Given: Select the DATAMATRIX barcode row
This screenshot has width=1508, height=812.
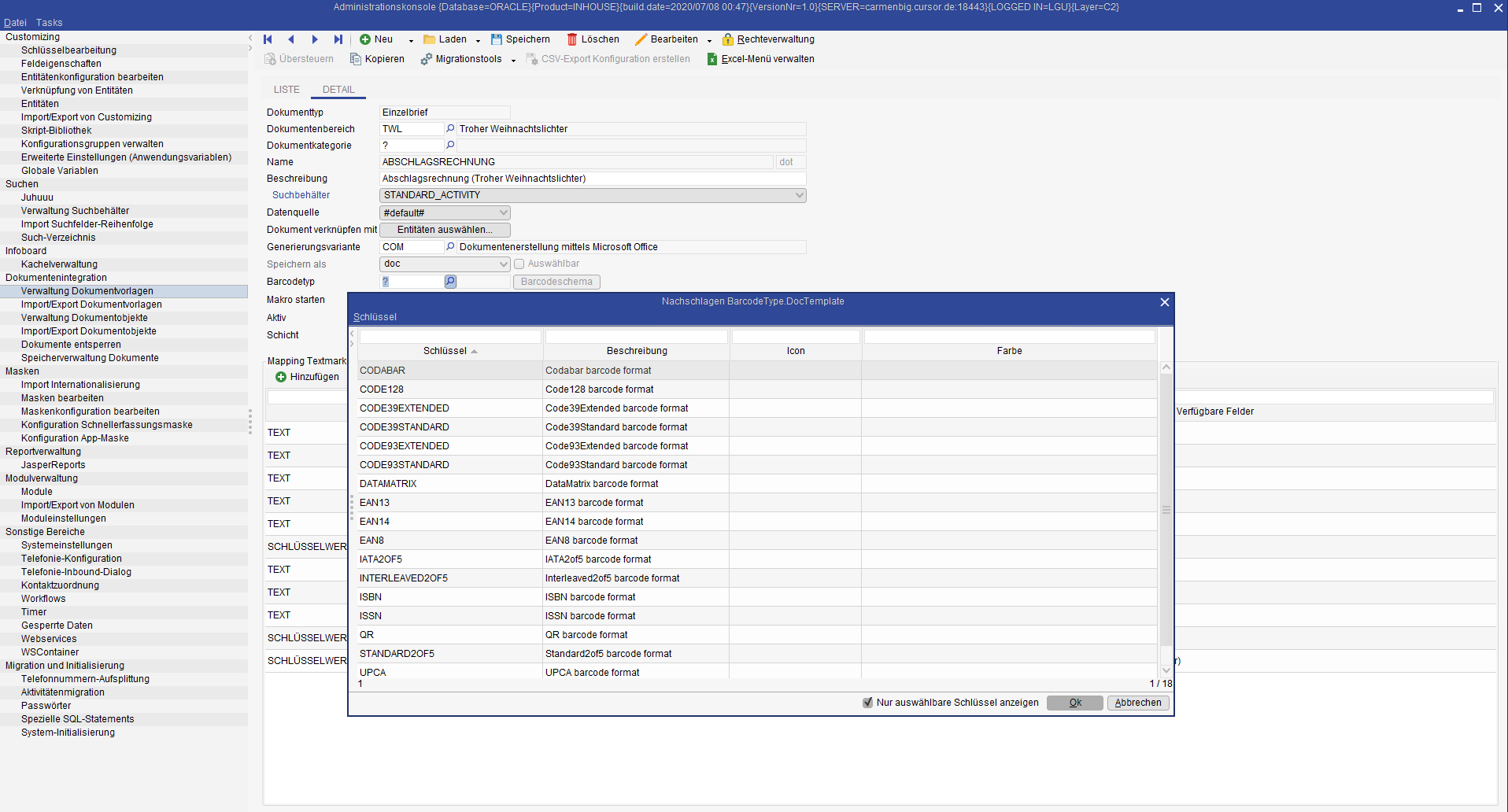Looking at the screenshot, I should tap(388, 484).
